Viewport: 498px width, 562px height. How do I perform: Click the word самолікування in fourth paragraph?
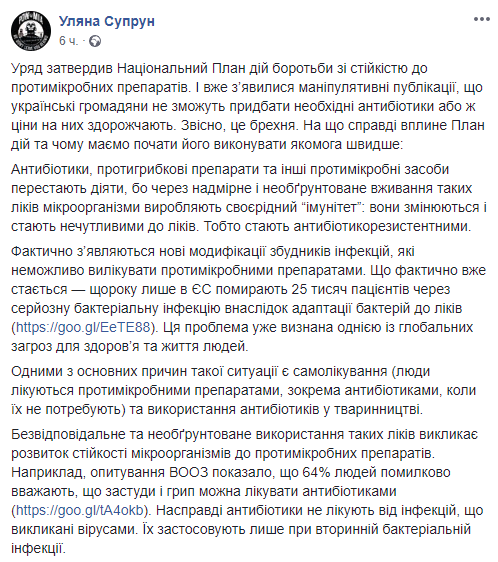coord(340,371)
